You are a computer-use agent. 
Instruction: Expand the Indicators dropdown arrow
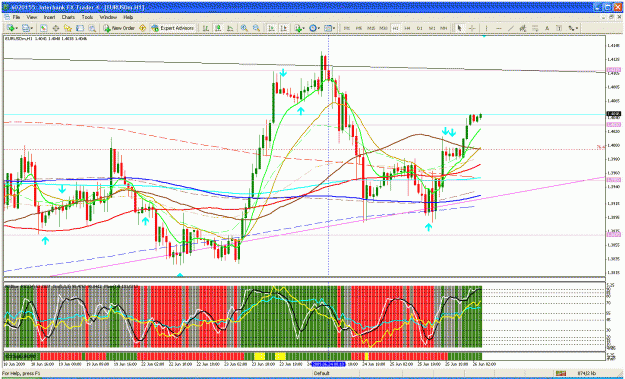(304, 28)
